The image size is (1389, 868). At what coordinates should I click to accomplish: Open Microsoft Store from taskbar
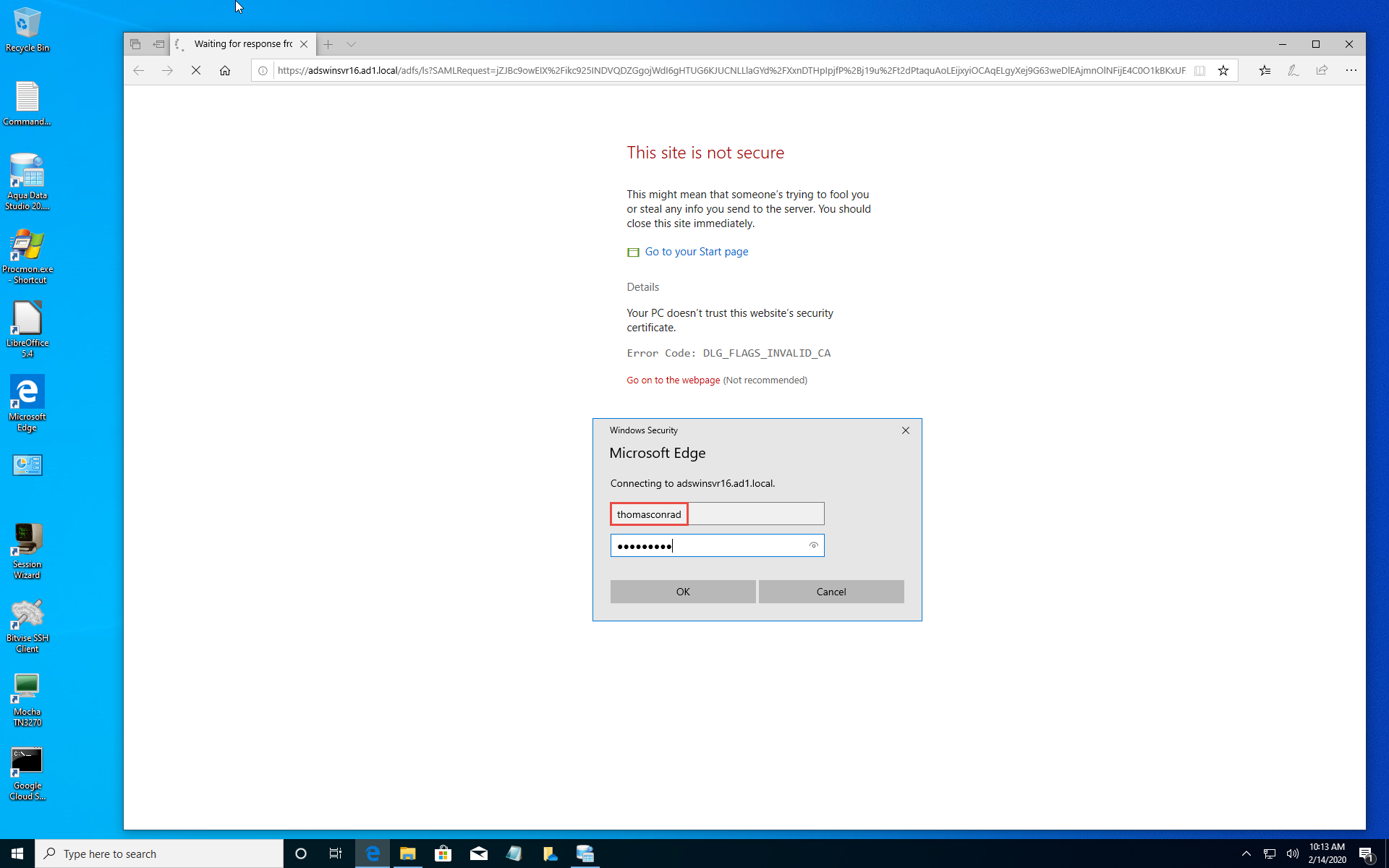[x=443, y=854]
